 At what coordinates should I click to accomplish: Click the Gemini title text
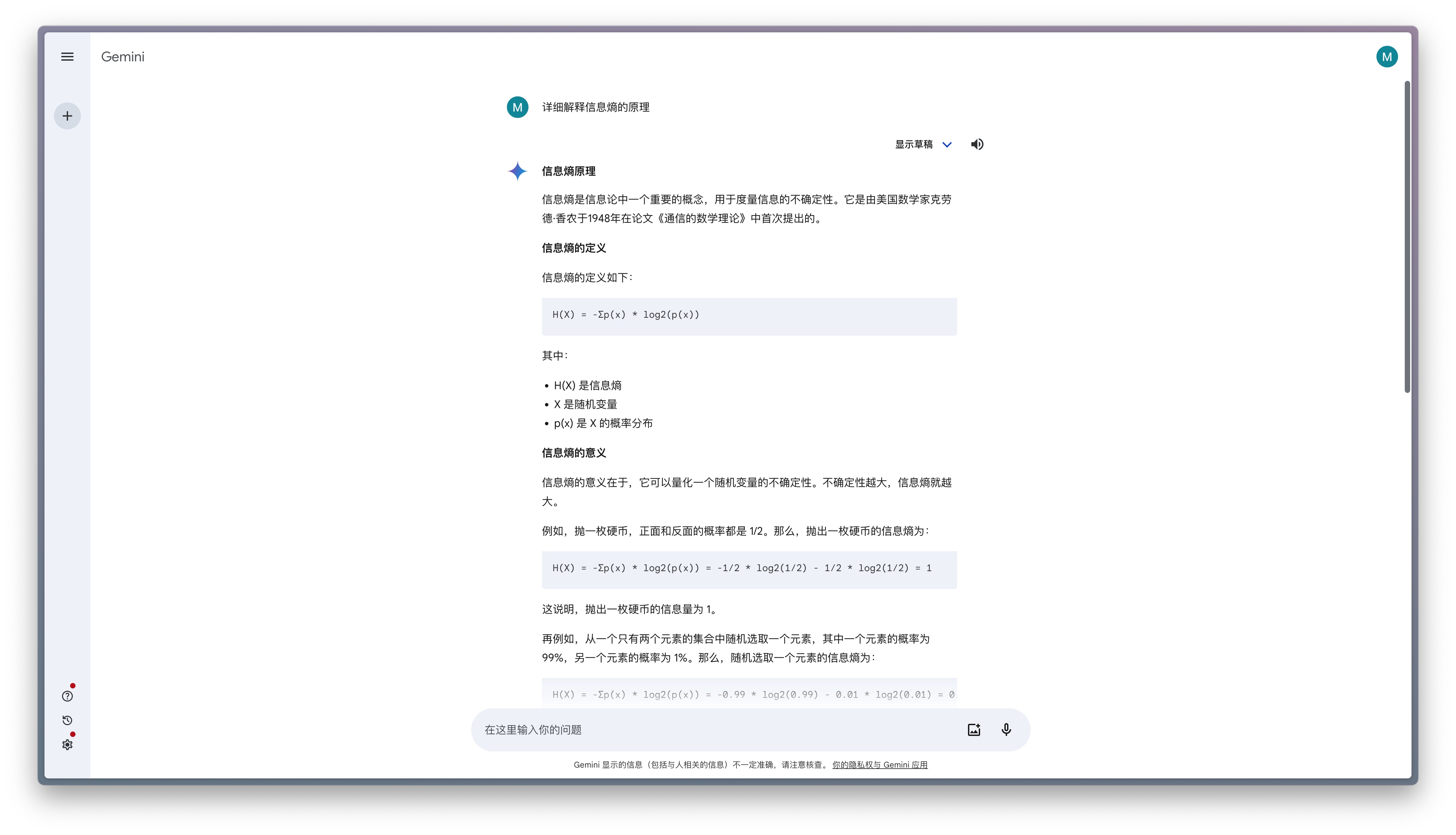[x=123, y=57]
